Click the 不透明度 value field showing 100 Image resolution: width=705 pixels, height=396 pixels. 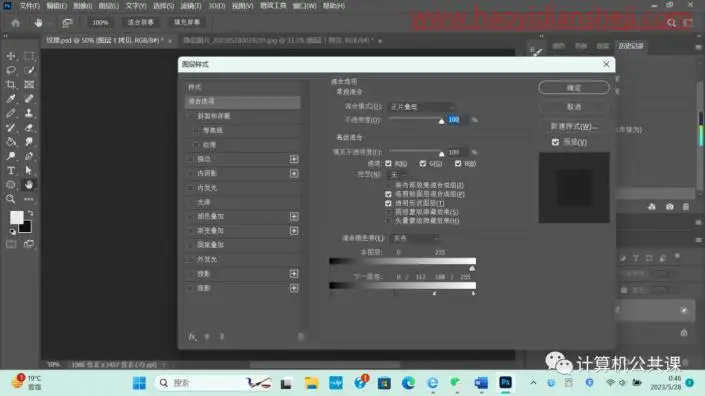tap(457, 120)
